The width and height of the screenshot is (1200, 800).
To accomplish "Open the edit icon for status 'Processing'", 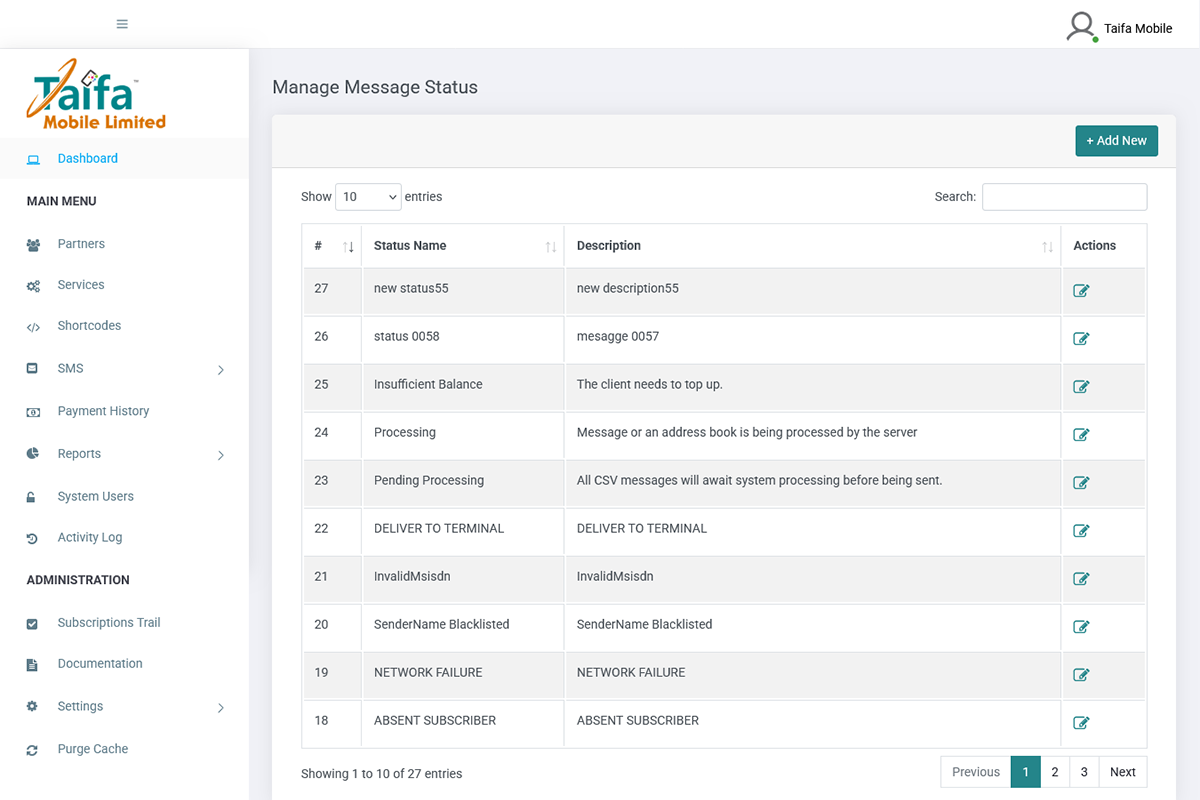I will click(x=1081, y=434).
